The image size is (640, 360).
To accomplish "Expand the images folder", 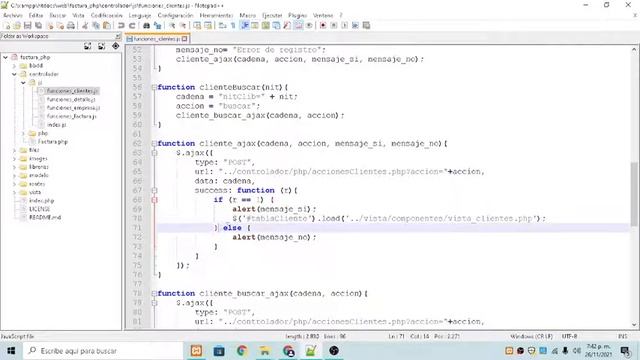I will [14, 159].
